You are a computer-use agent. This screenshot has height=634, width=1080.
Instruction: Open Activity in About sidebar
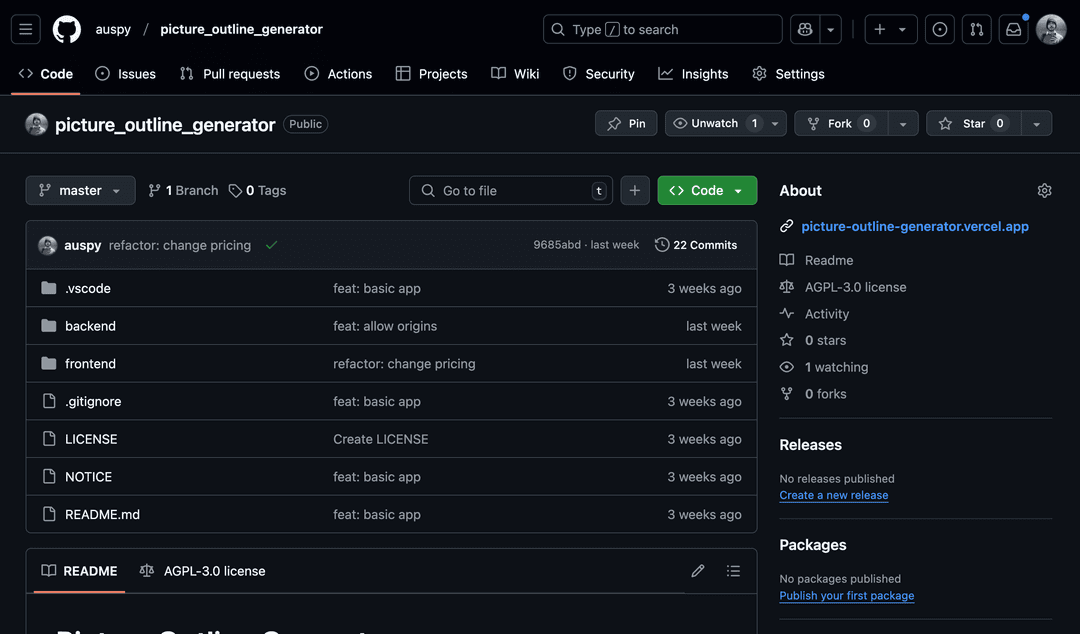(827, 314)
